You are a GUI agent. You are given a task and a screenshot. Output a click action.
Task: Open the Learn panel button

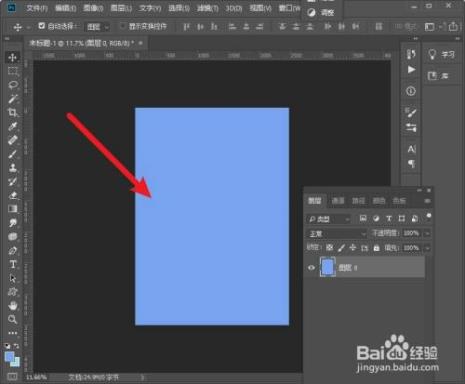click(442, 54)
